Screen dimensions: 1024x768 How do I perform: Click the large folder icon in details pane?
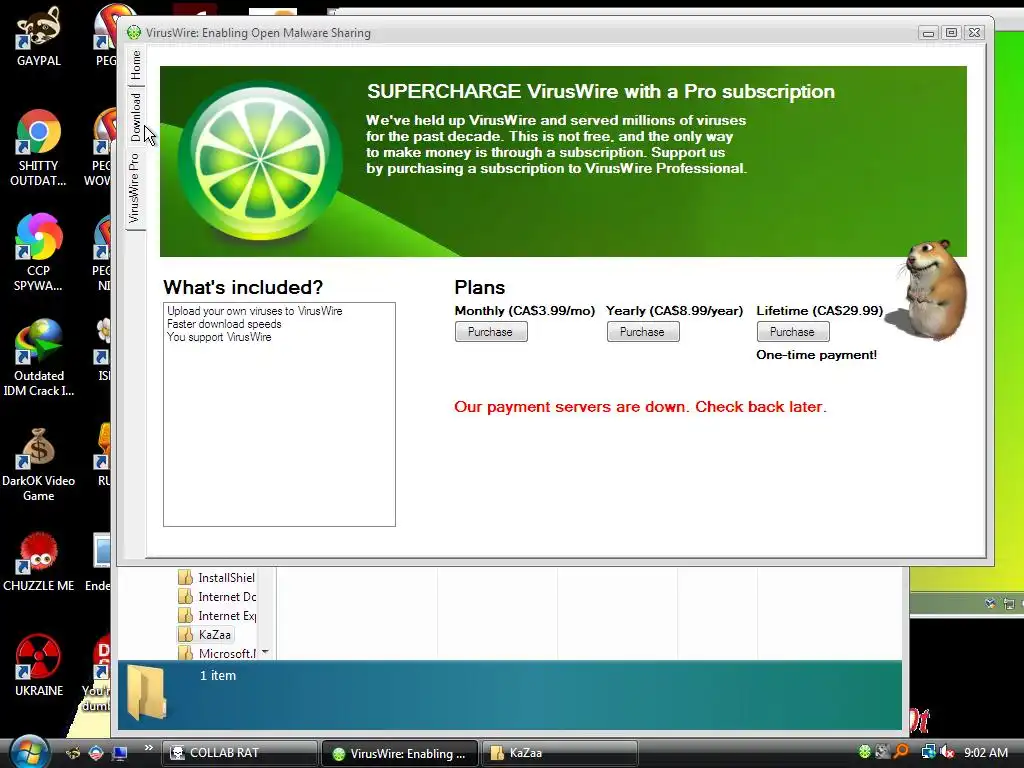point(146,692)
